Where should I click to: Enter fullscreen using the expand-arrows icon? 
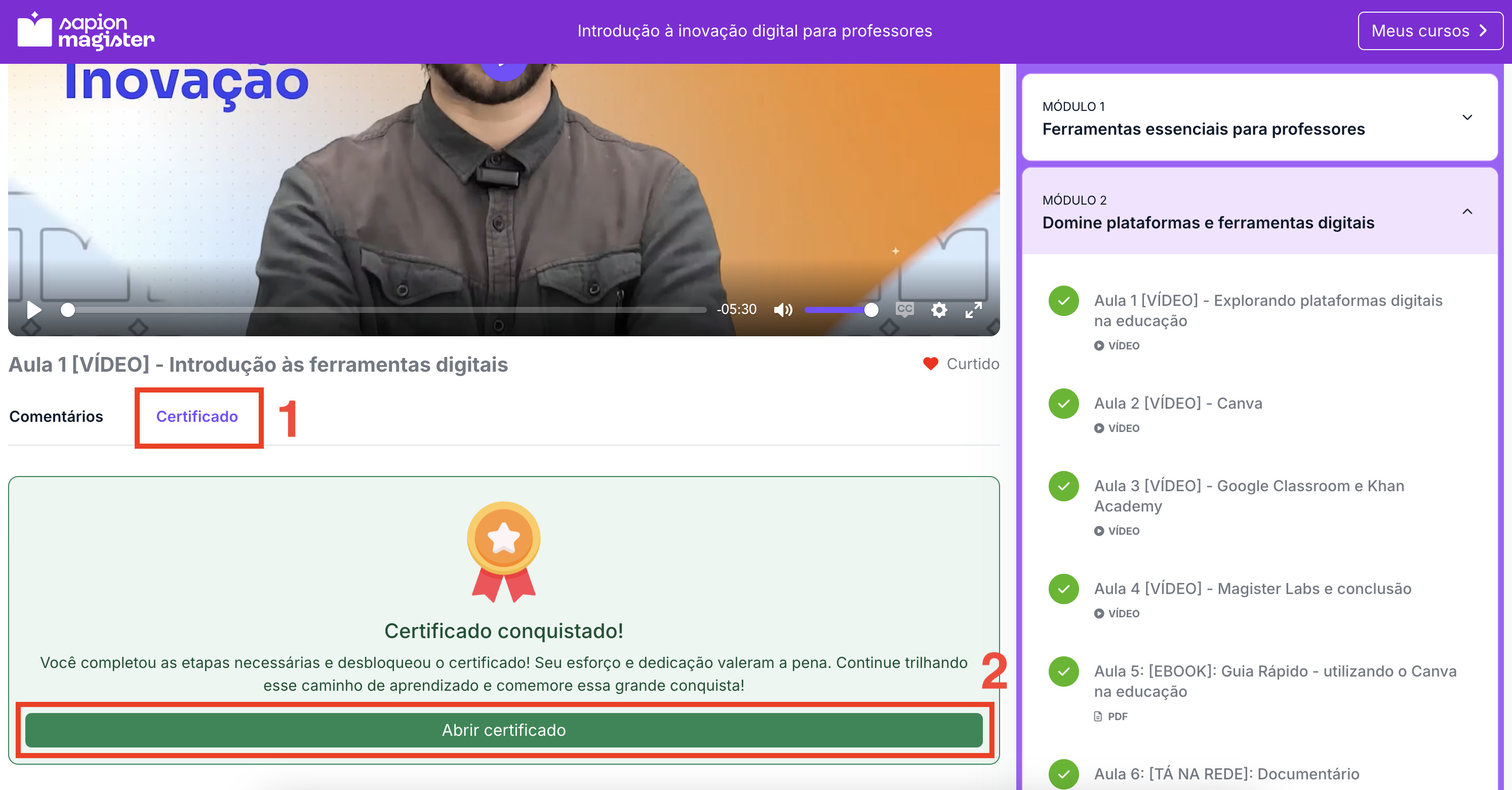coord(974,309)
